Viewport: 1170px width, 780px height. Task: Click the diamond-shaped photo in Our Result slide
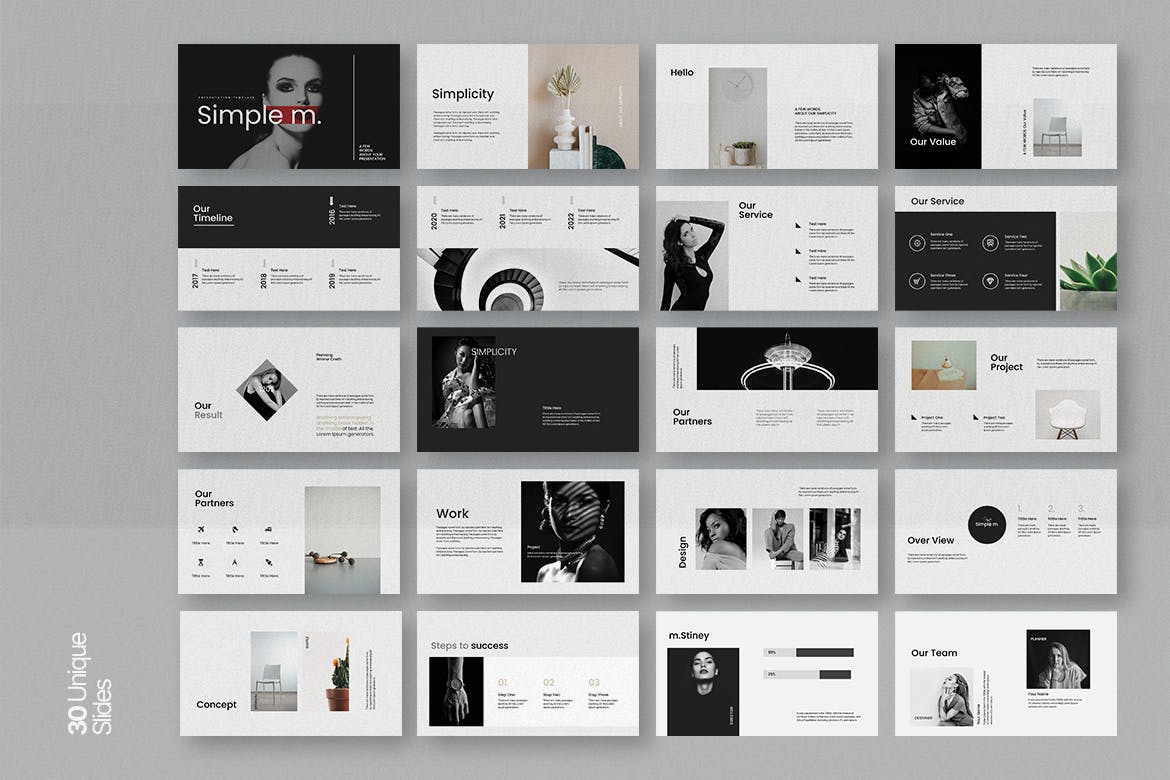point(266,388)
